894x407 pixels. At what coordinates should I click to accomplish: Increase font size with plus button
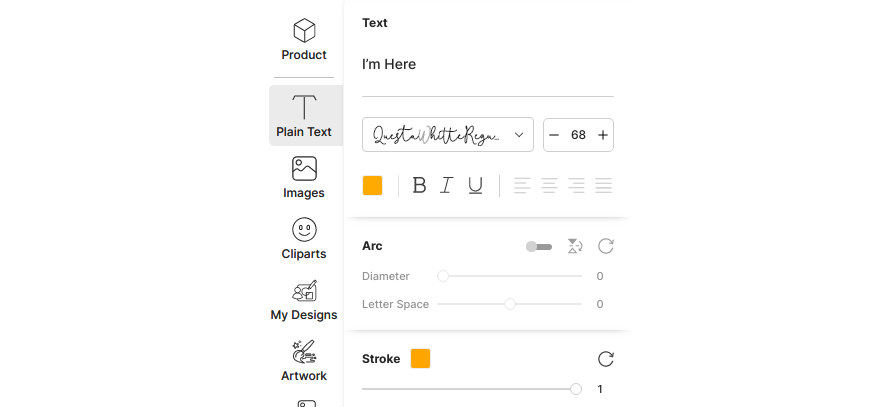click(x=602, y=135)
